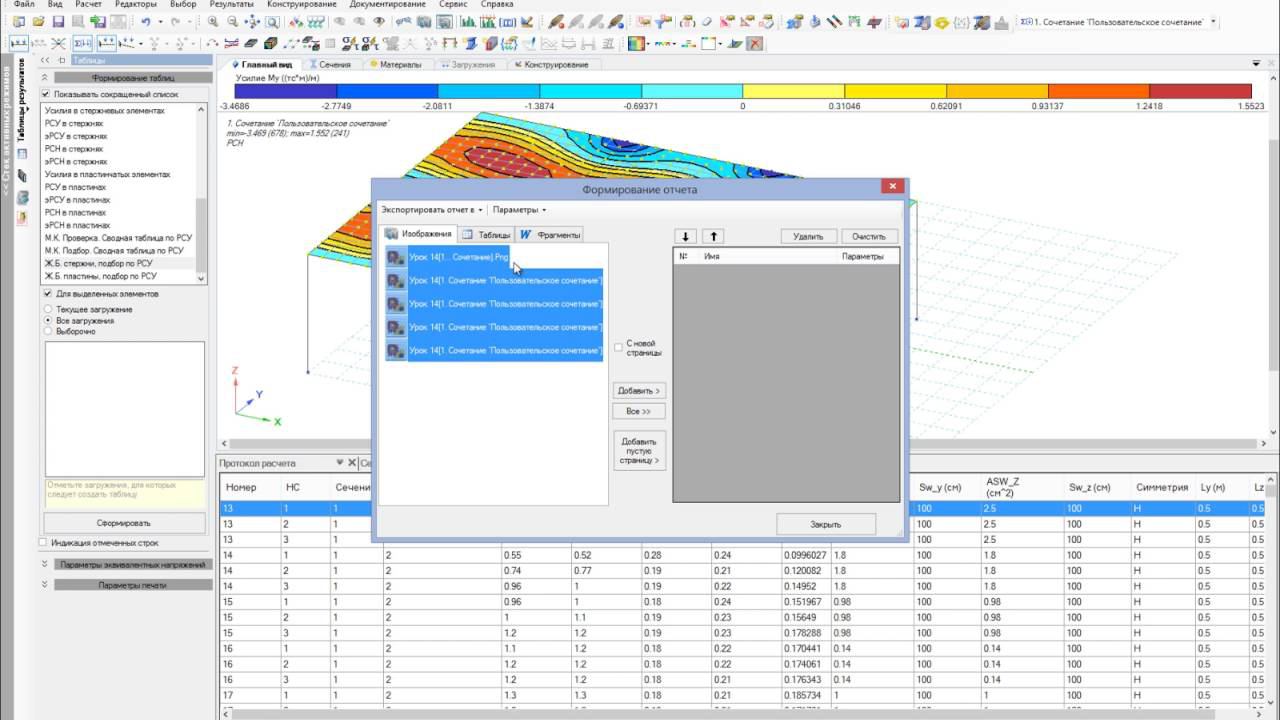The image size is (1280, 720).
Task: Open the 'Документирование' menu
Action: pyautogui.click(x=389, y=5)
